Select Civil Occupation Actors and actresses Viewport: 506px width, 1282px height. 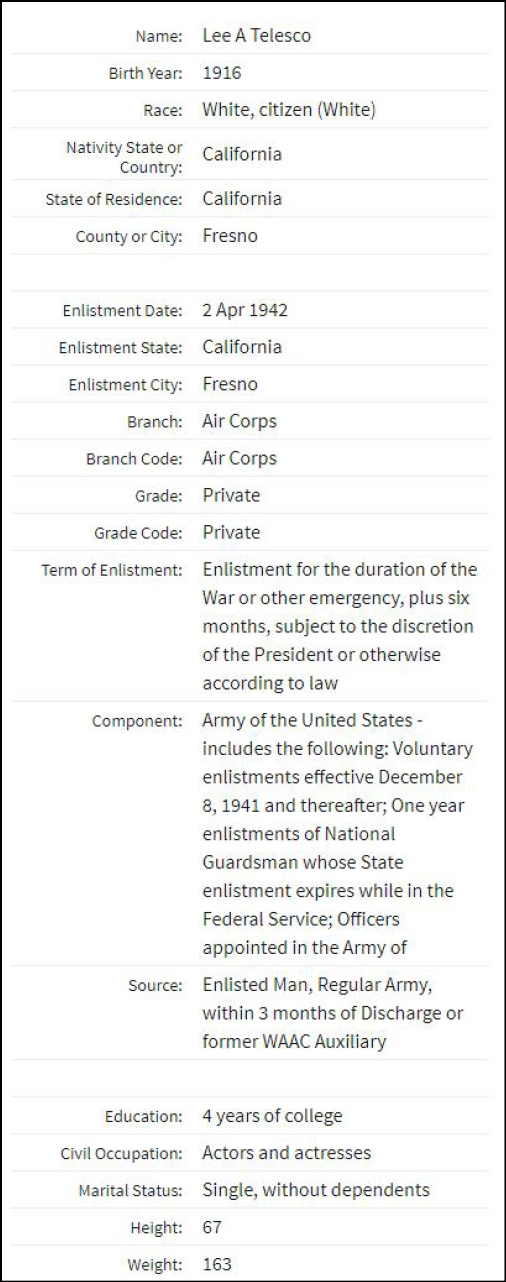[x=286, y=1153]
